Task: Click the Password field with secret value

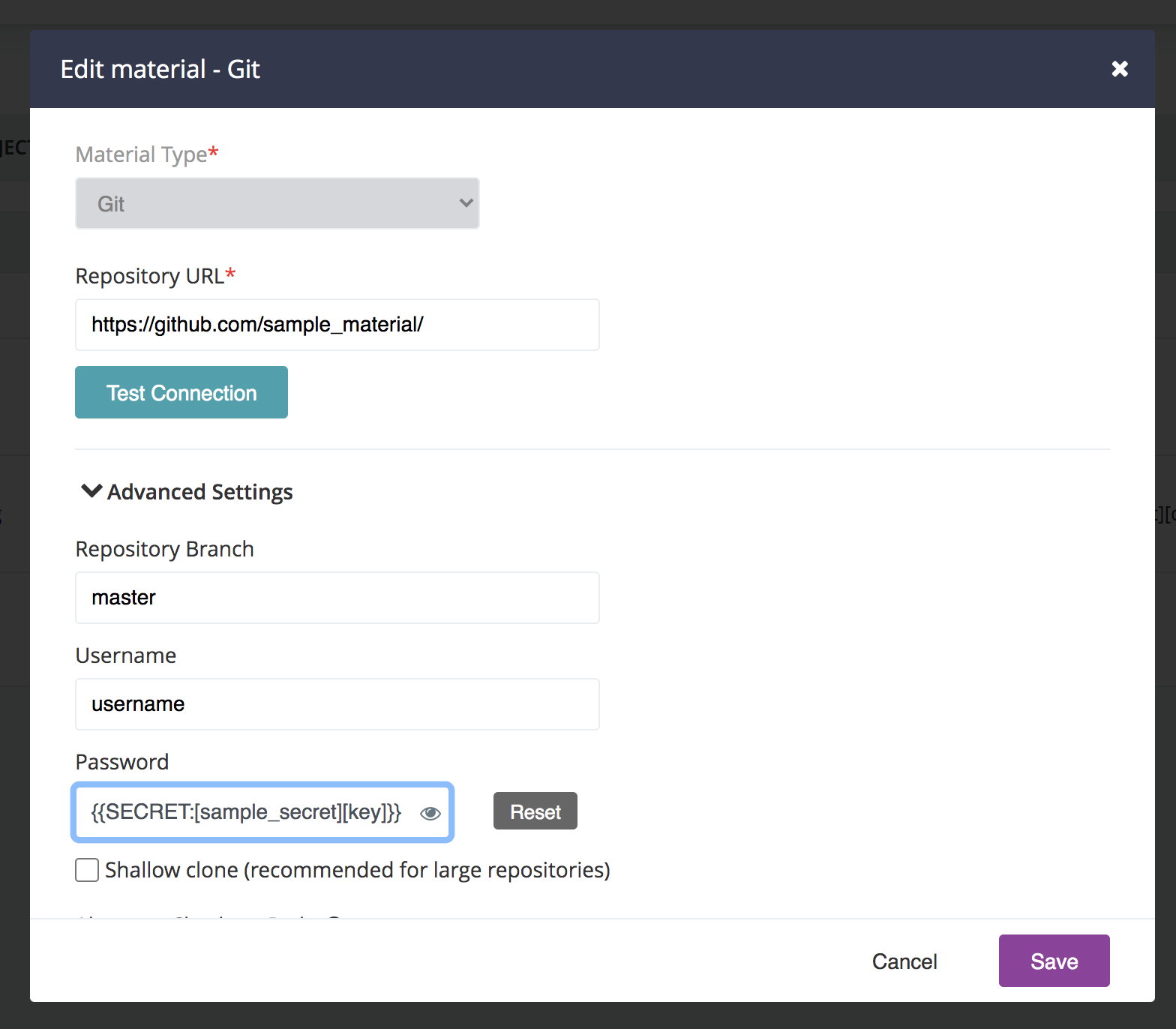Action: (262, 812)
